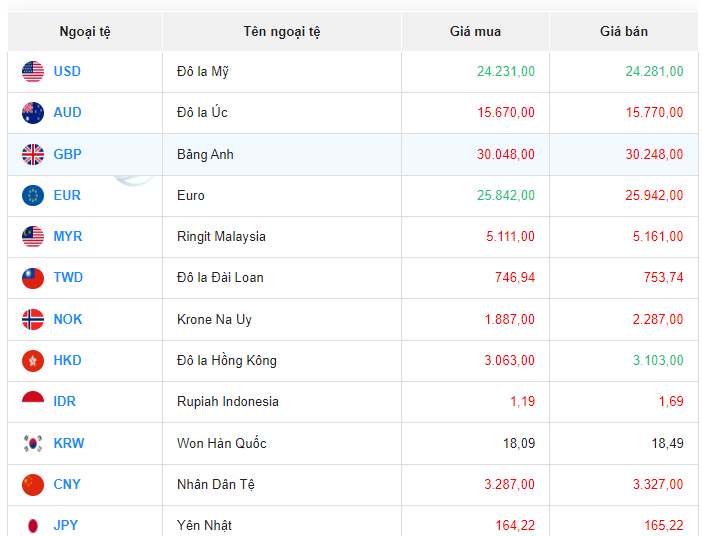Click the European Union flag icon
Image resolution: width=702 pixels, height=536 pixels.
33,195
